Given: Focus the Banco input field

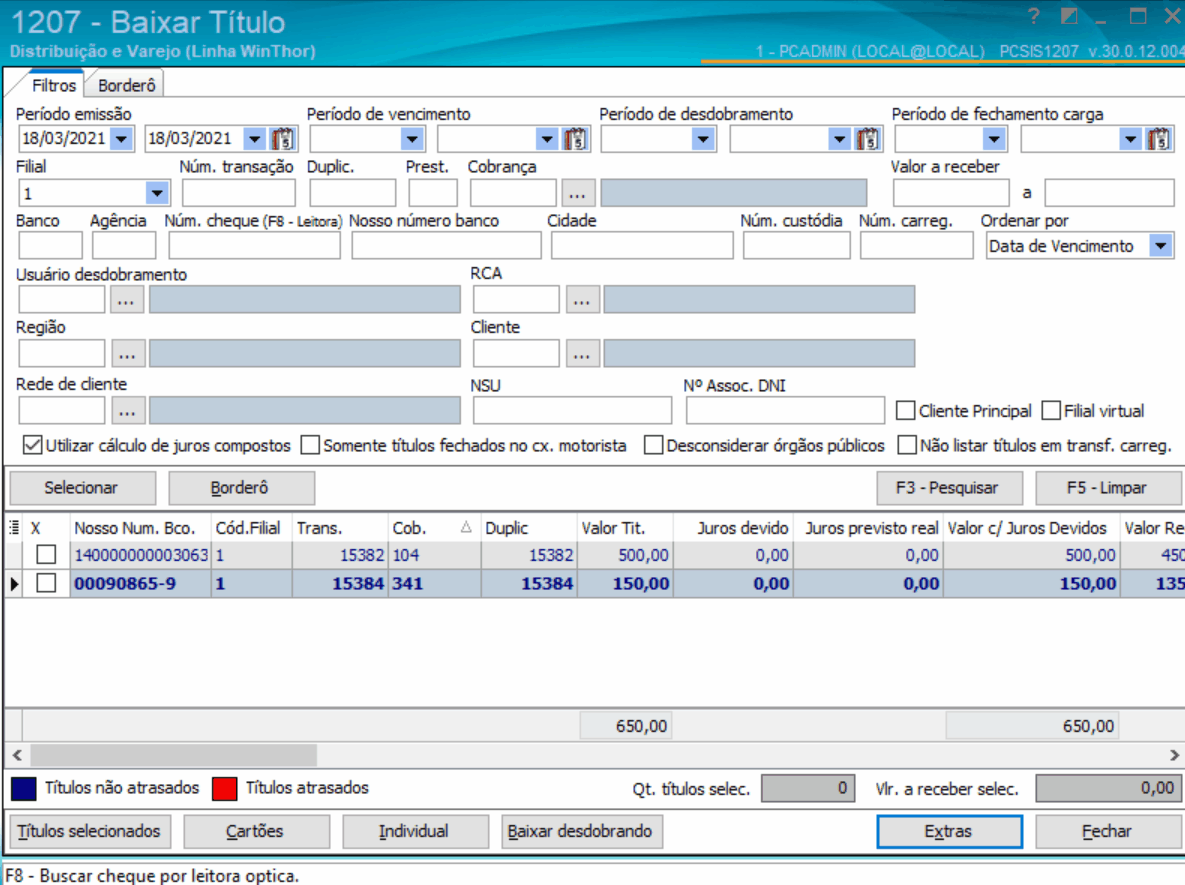Looking at the screenshot, I should (x=50, y=246).
